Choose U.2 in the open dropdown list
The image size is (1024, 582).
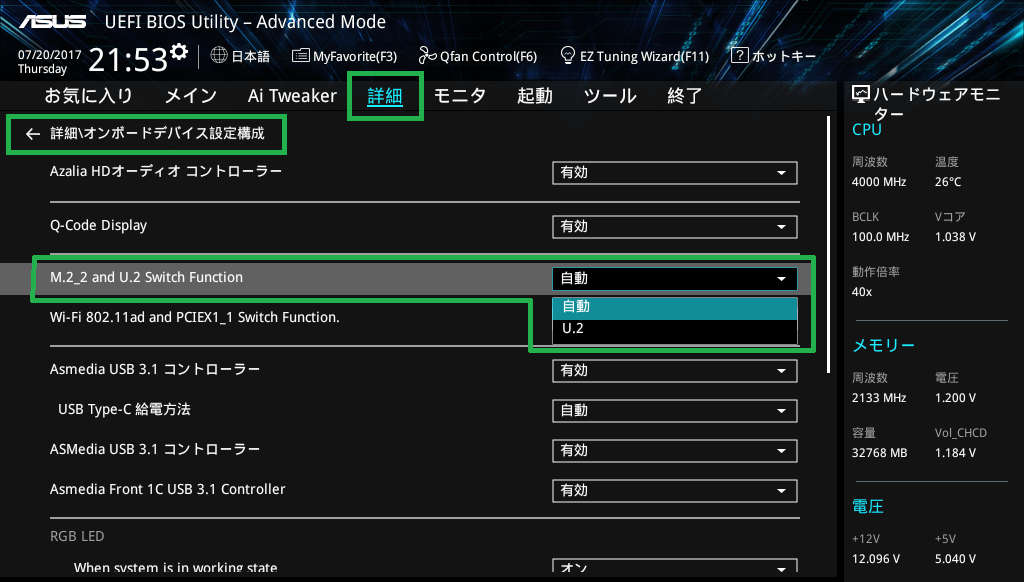[x=675, y=329]
